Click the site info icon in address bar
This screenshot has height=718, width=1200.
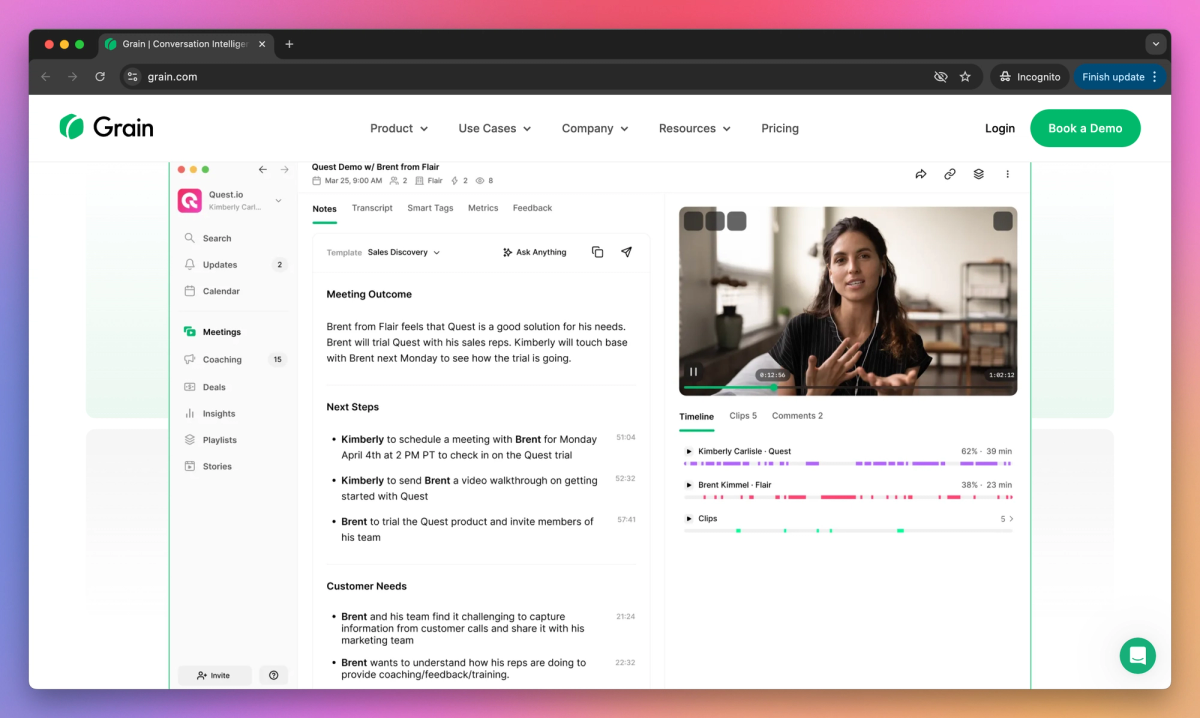[x=133, y=77]
